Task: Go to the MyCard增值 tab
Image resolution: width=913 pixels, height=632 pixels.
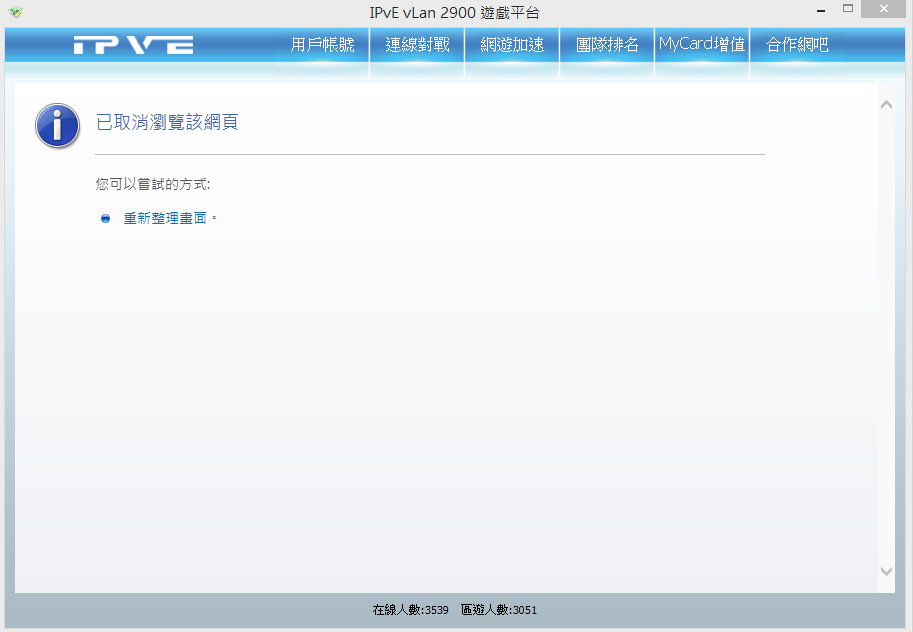Action: coord(702,45)
